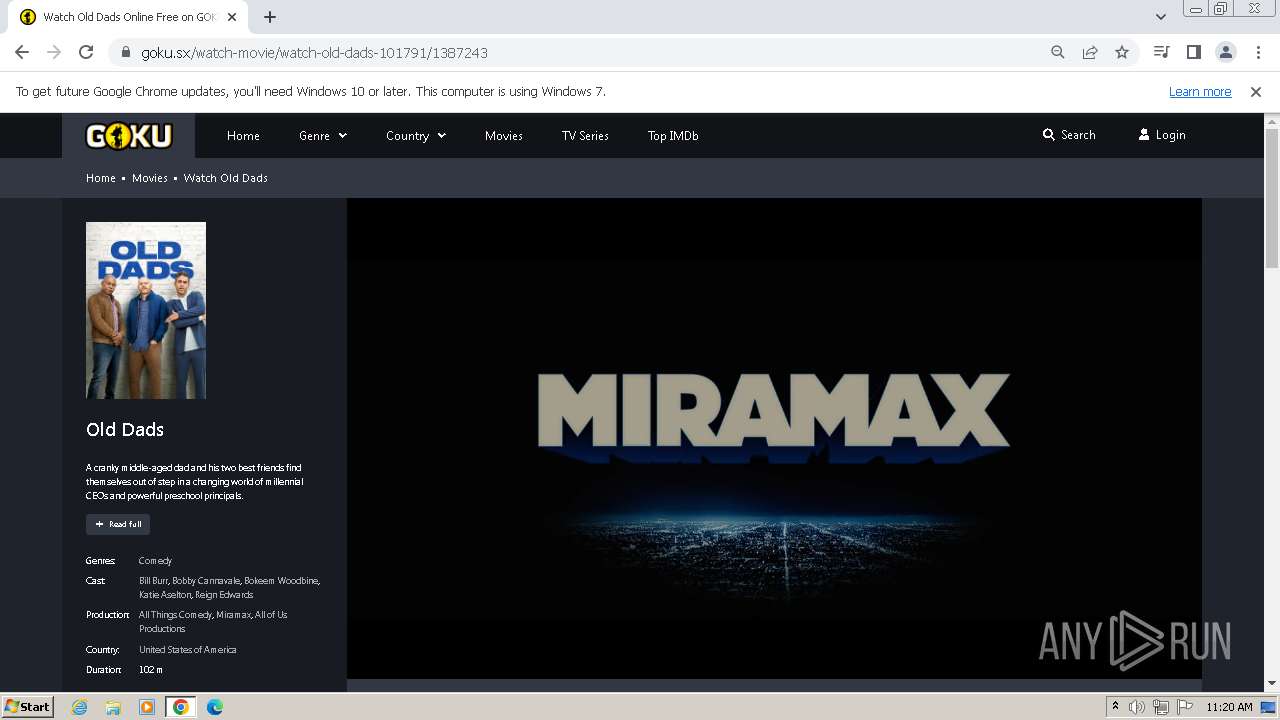Go back using browser back arrow
Viewport: 1280px width, 720px height.
pos(22,52)
